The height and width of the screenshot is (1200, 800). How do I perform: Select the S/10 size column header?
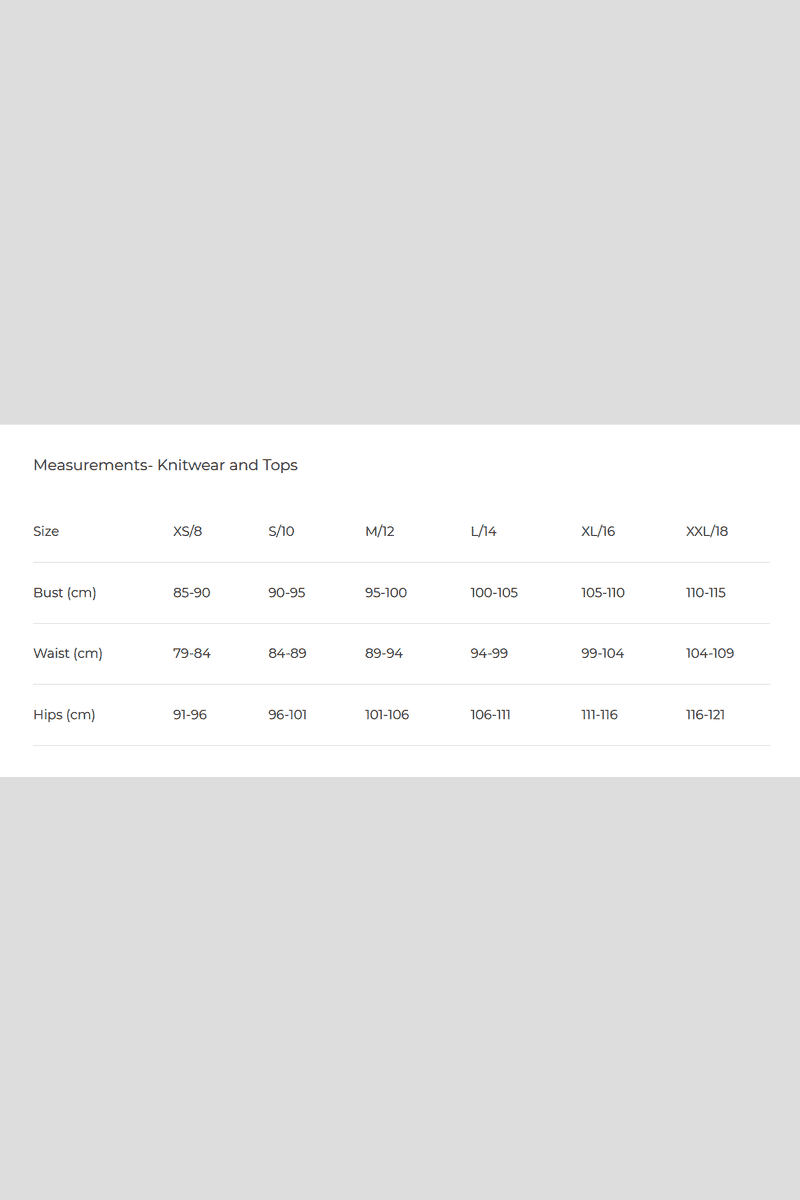(281, 531)
